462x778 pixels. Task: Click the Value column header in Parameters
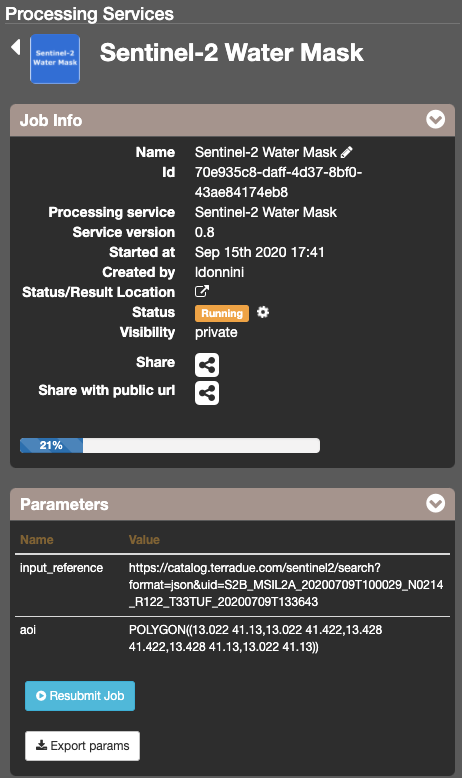click(144, 539)
